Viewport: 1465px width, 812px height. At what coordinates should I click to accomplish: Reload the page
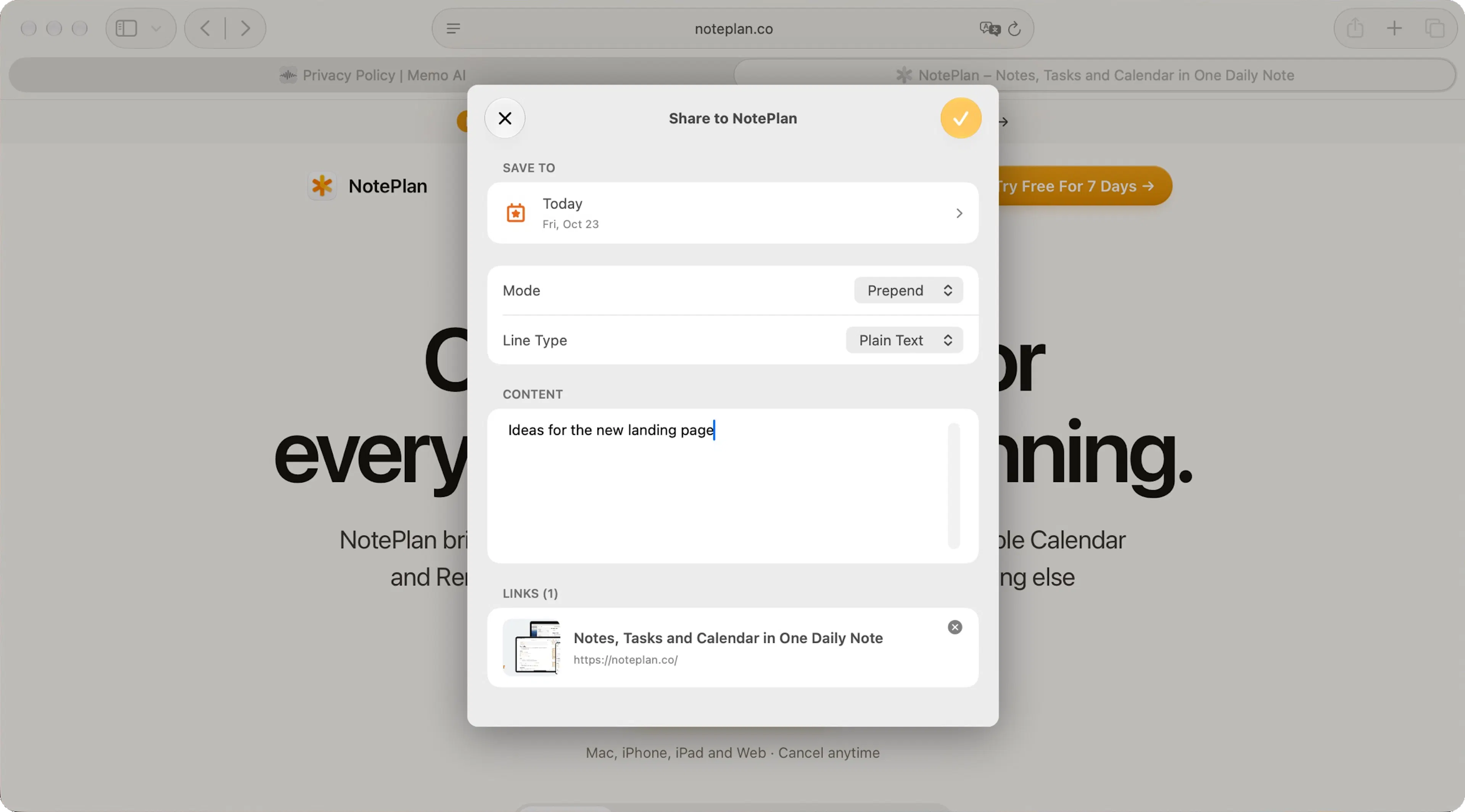click(1014, 29)
